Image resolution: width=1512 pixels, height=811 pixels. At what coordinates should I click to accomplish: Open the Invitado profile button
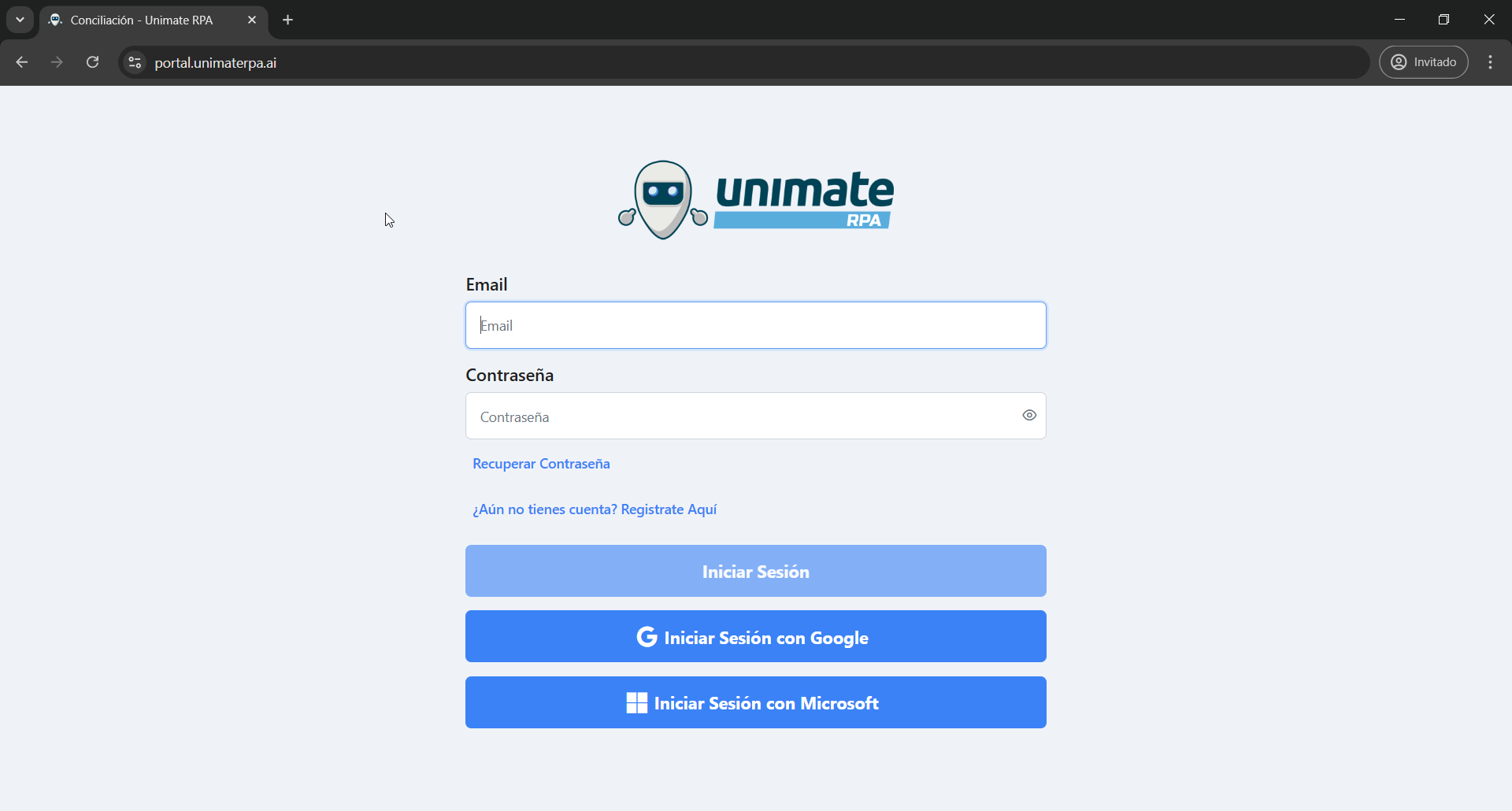[1424, 62]
